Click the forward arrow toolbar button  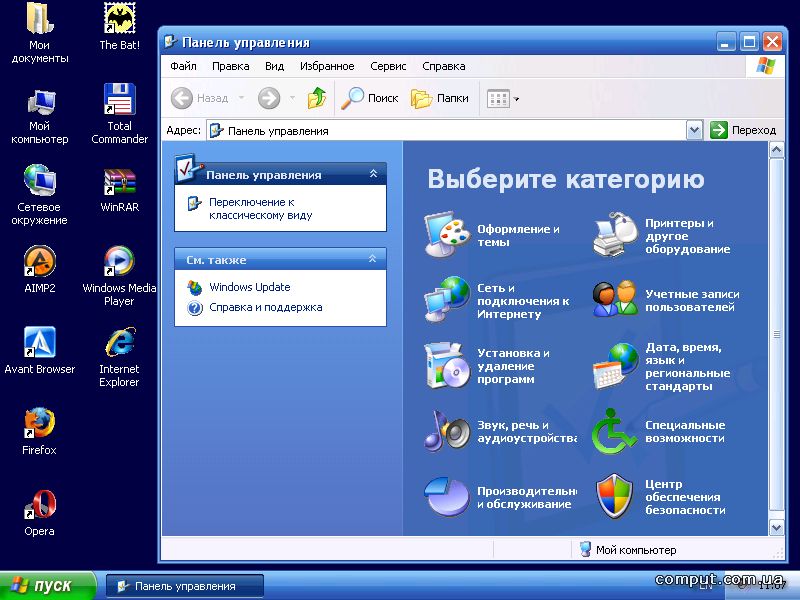coord(269,98)
